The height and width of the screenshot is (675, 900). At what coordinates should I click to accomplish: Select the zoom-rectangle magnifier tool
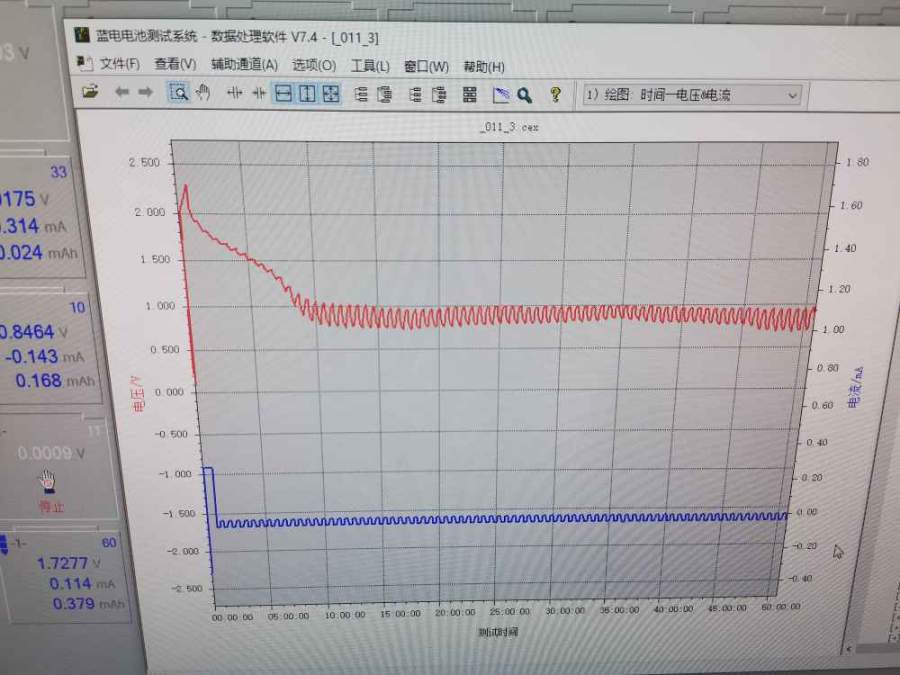point(179,92)
